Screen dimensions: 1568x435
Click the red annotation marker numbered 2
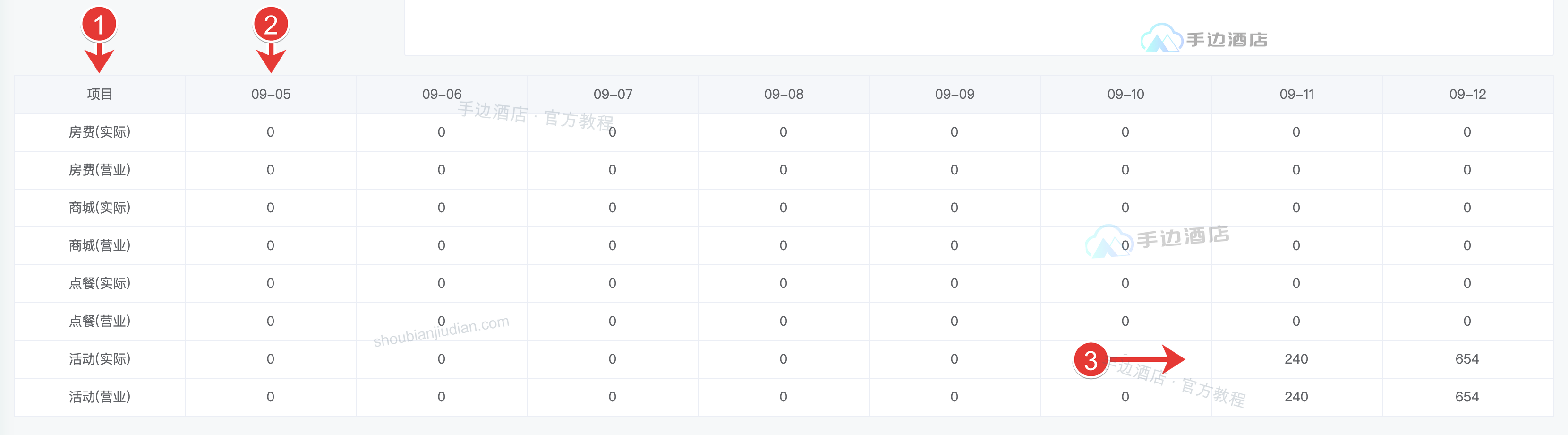(271, 25)
